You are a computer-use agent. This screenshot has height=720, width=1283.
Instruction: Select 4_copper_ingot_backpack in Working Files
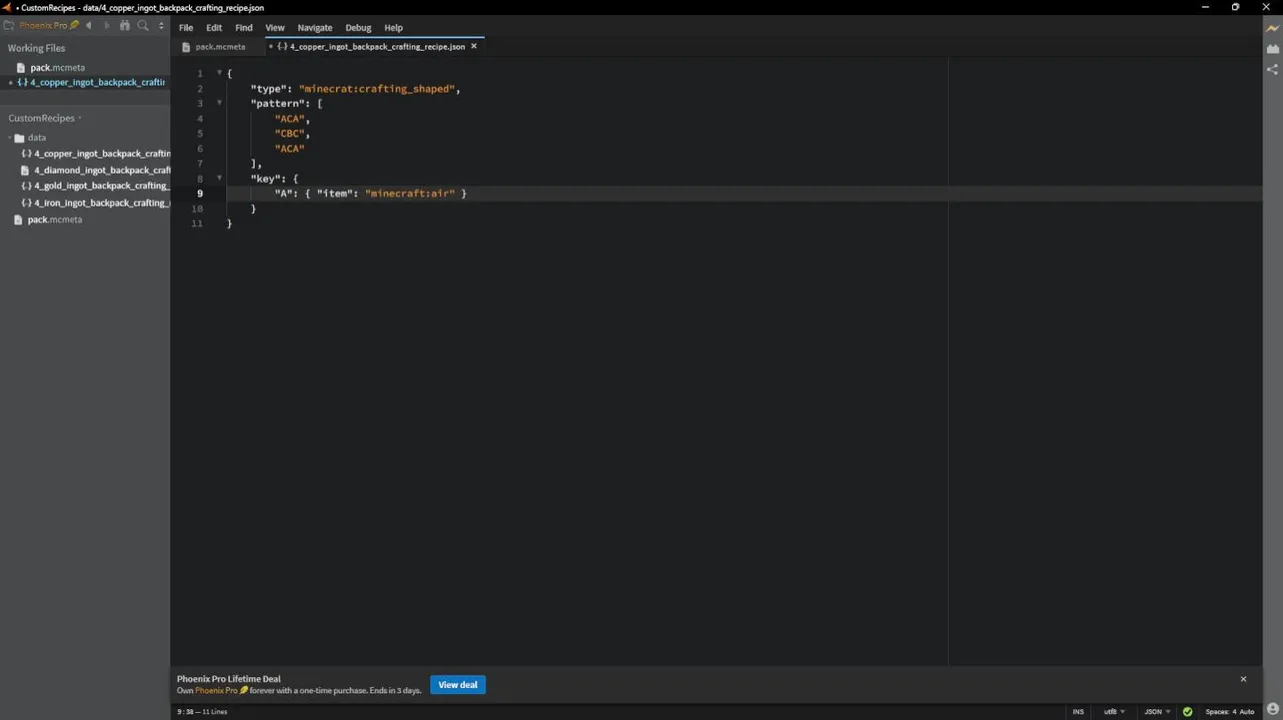pyautogui.click(x=97, y=83)
